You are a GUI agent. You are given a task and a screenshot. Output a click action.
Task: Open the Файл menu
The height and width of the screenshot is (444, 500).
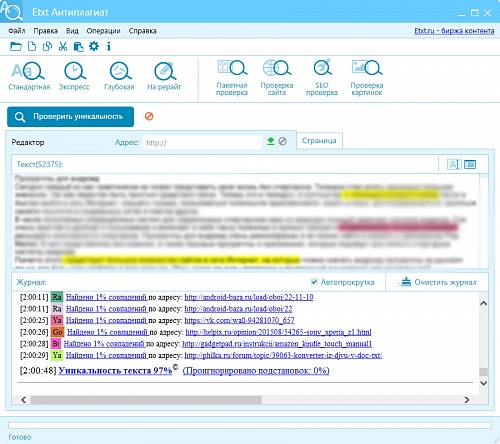pyautogui.click(x=17, y=31)
